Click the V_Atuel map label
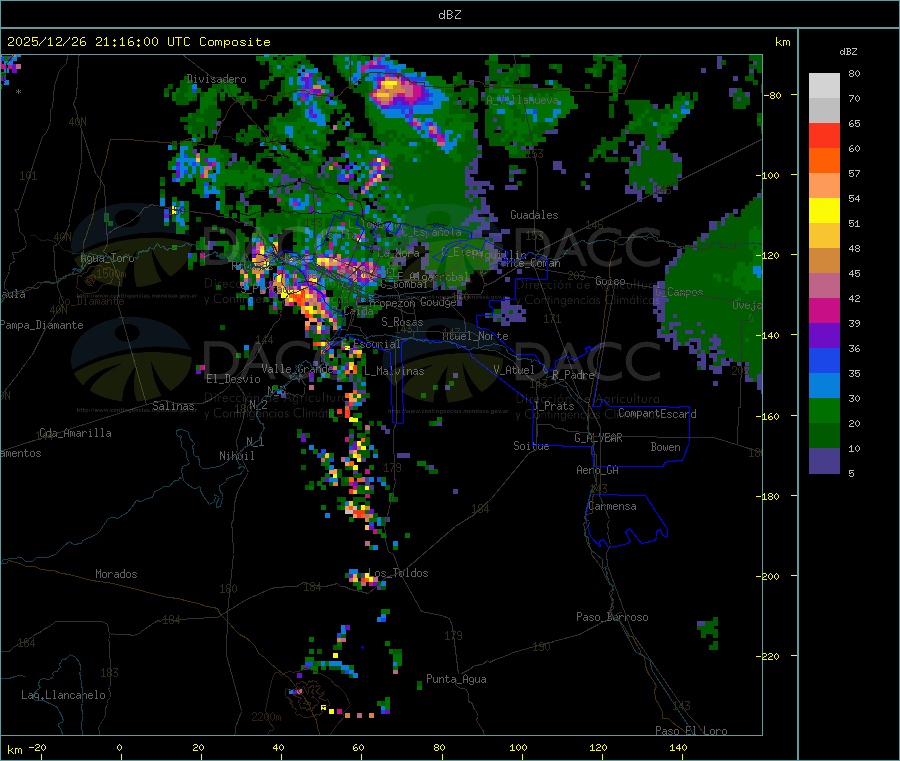The image size is (900, 761). (x=514, y=370)
